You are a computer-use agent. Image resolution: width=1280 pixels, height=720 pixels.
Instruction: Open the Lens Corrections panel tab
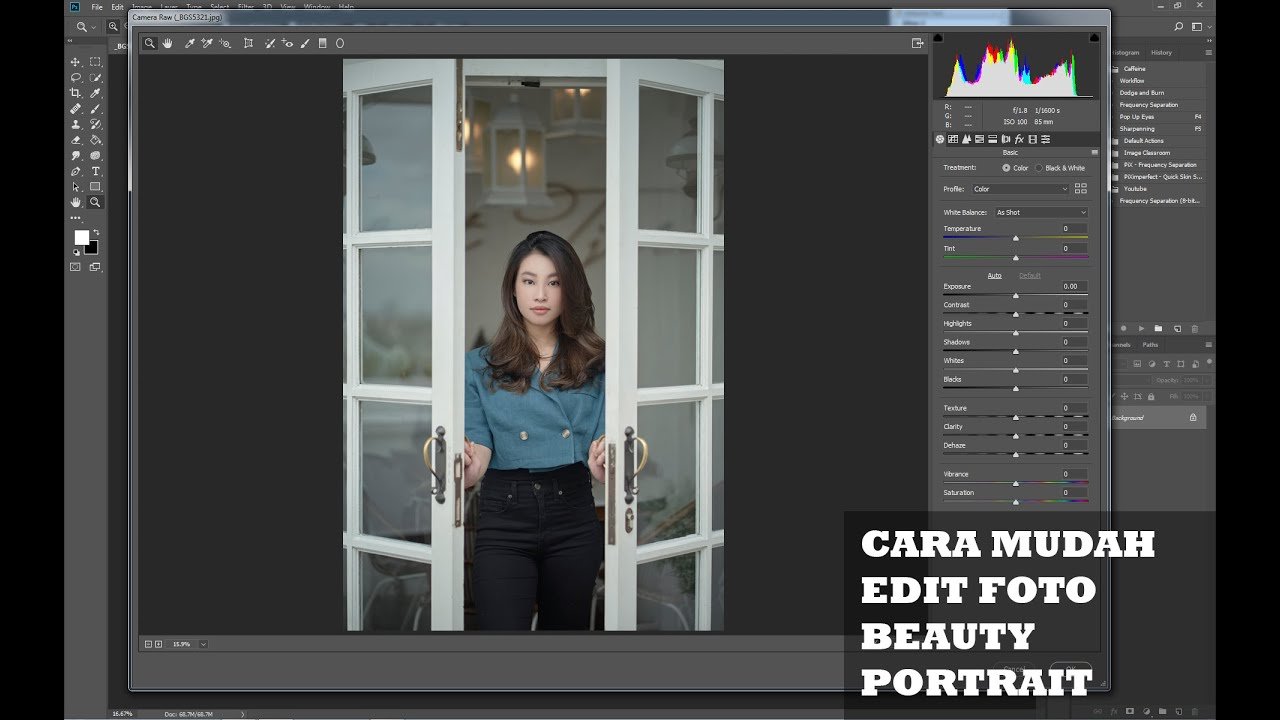[x=1005, y=139]
